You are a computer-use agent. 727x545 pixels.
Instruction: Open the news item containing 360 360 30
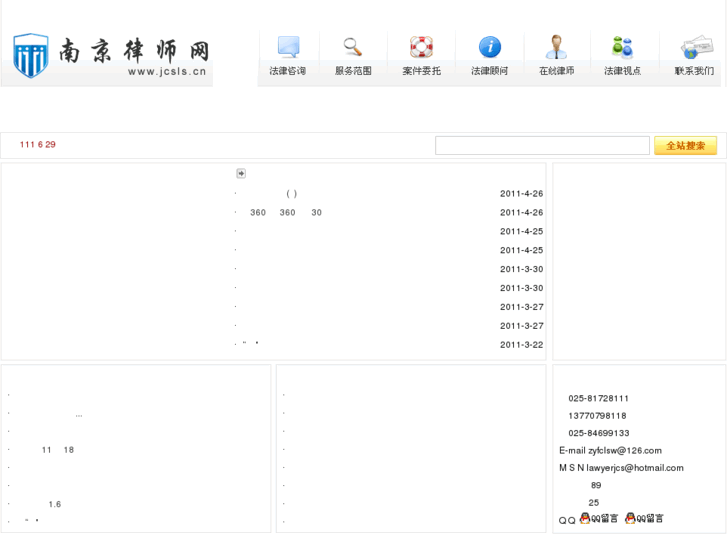coord(286,212)
